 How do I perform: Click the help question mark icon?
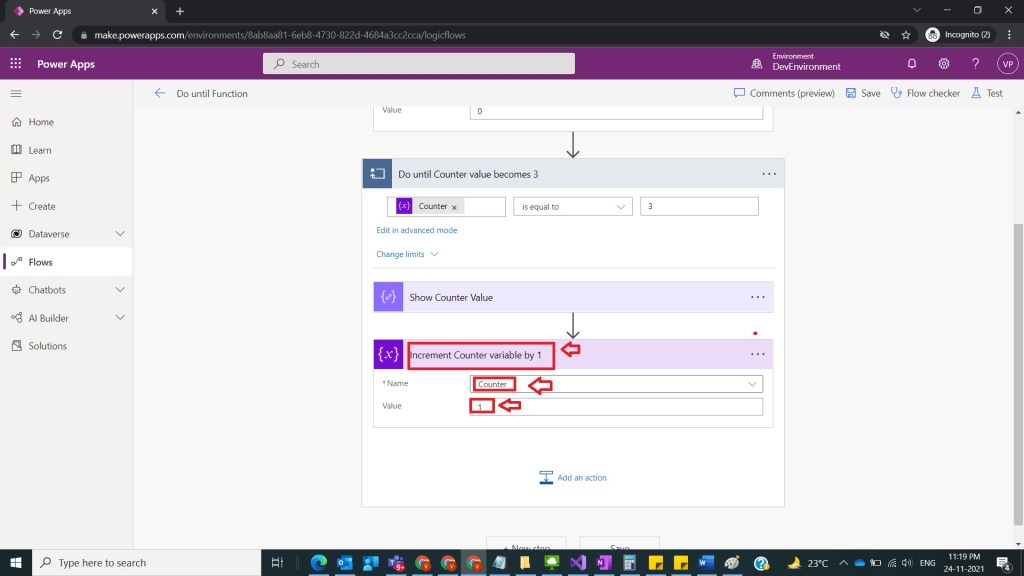point(976,64)
